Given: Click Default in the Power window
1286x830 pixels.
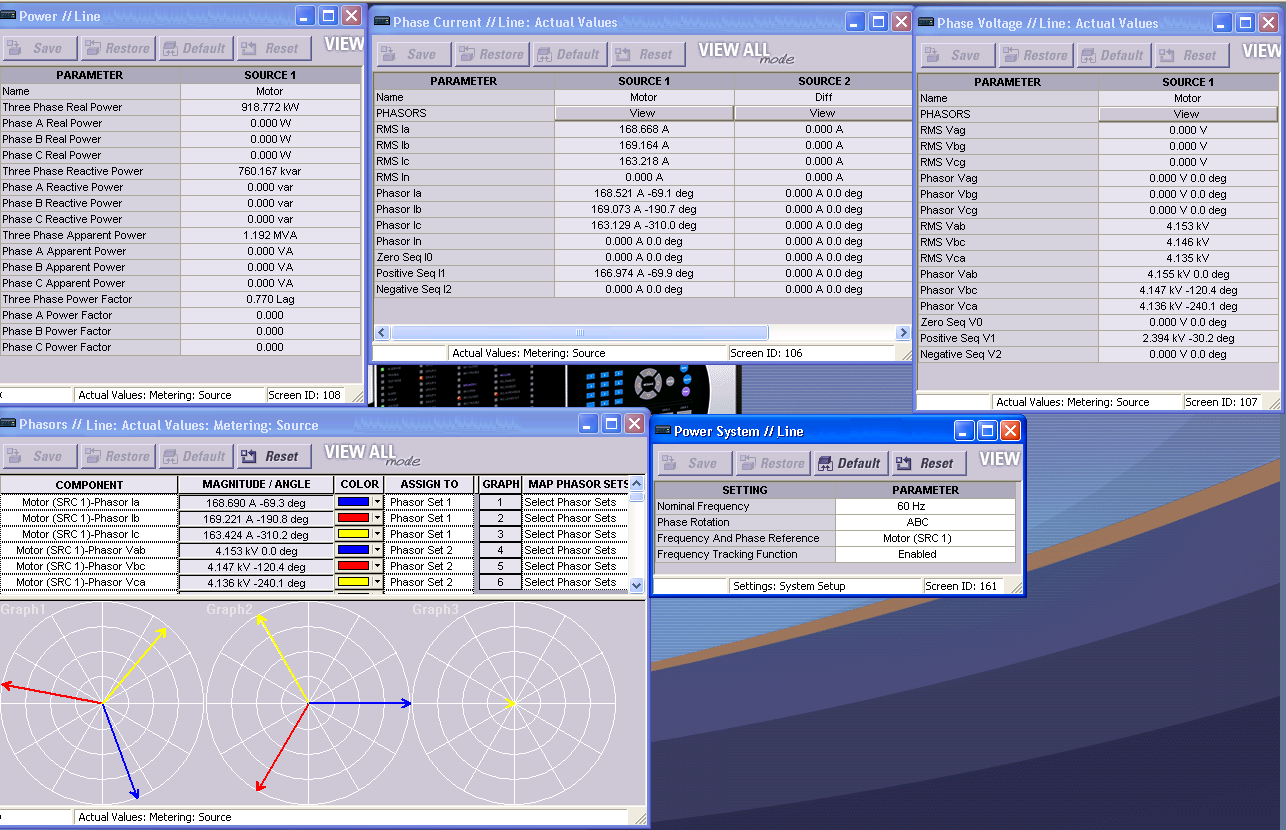Looking at the screenshot, I should (x=195, y=48).
